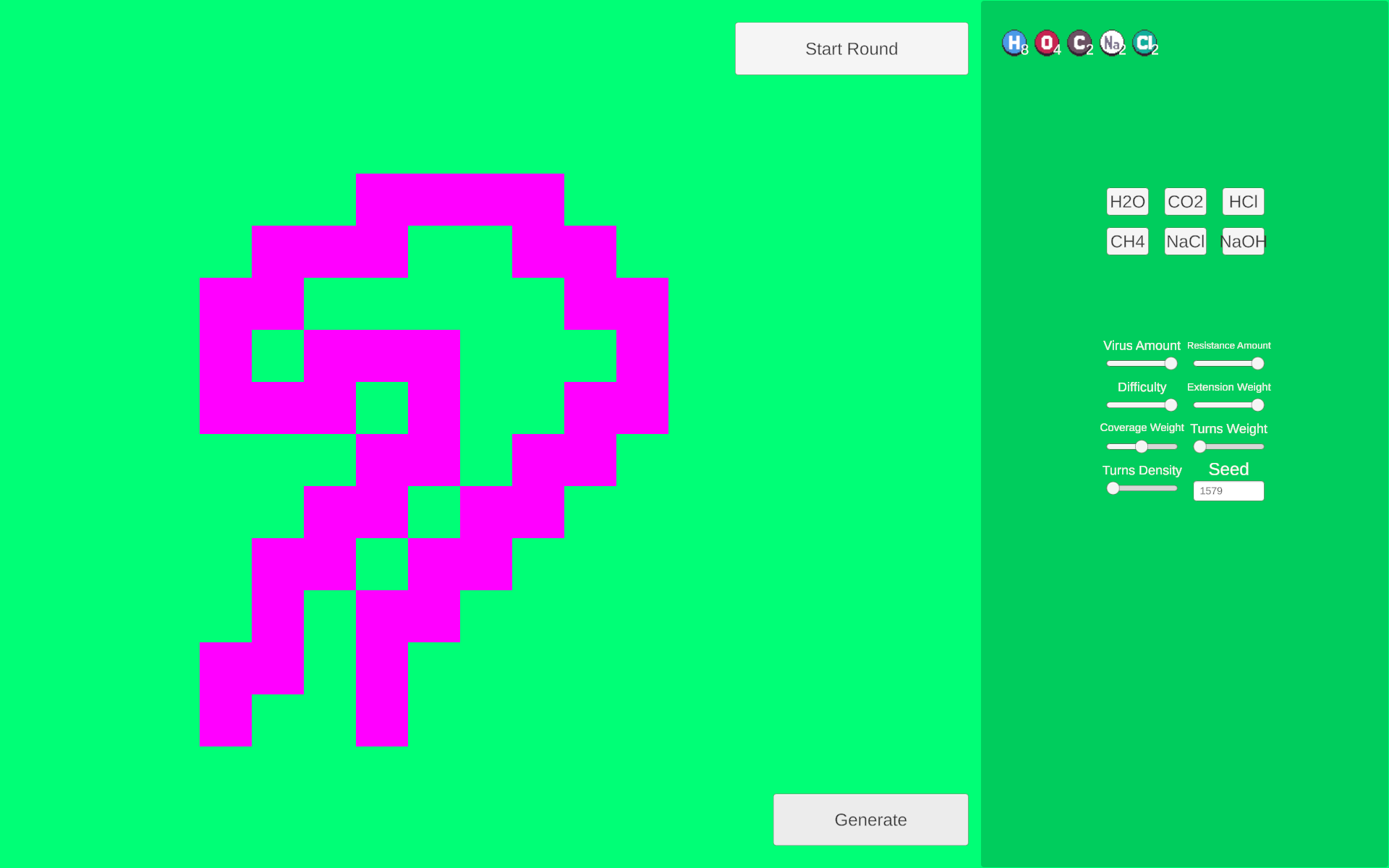Click the Turns Density slider handle

[1113, 489]
